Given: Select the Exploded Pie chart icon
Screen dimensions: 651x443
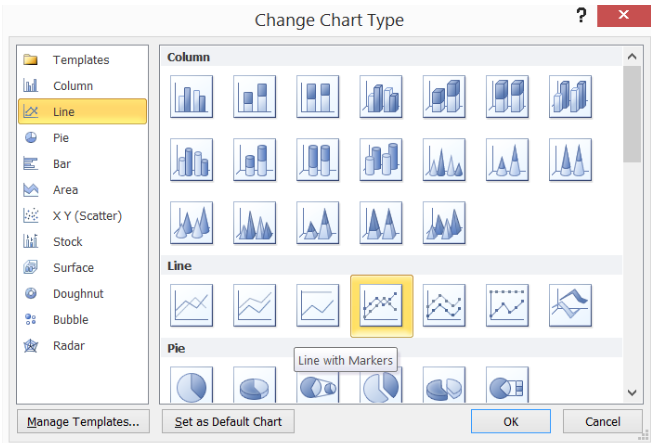Looking at the screenshot, I should click(x=381, y=384).
